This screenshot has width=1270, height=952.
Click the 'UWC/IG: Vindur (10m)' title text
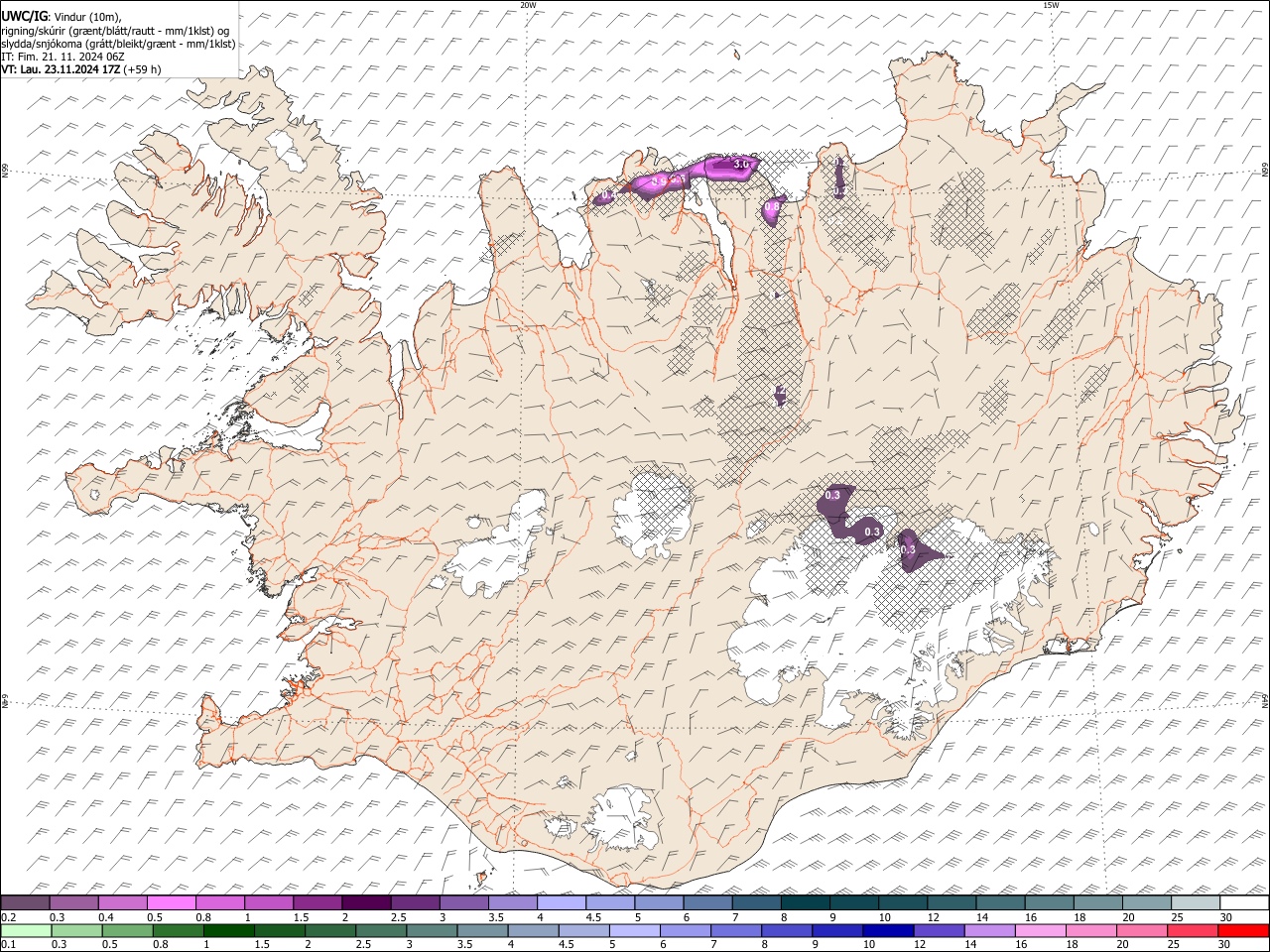61,17
